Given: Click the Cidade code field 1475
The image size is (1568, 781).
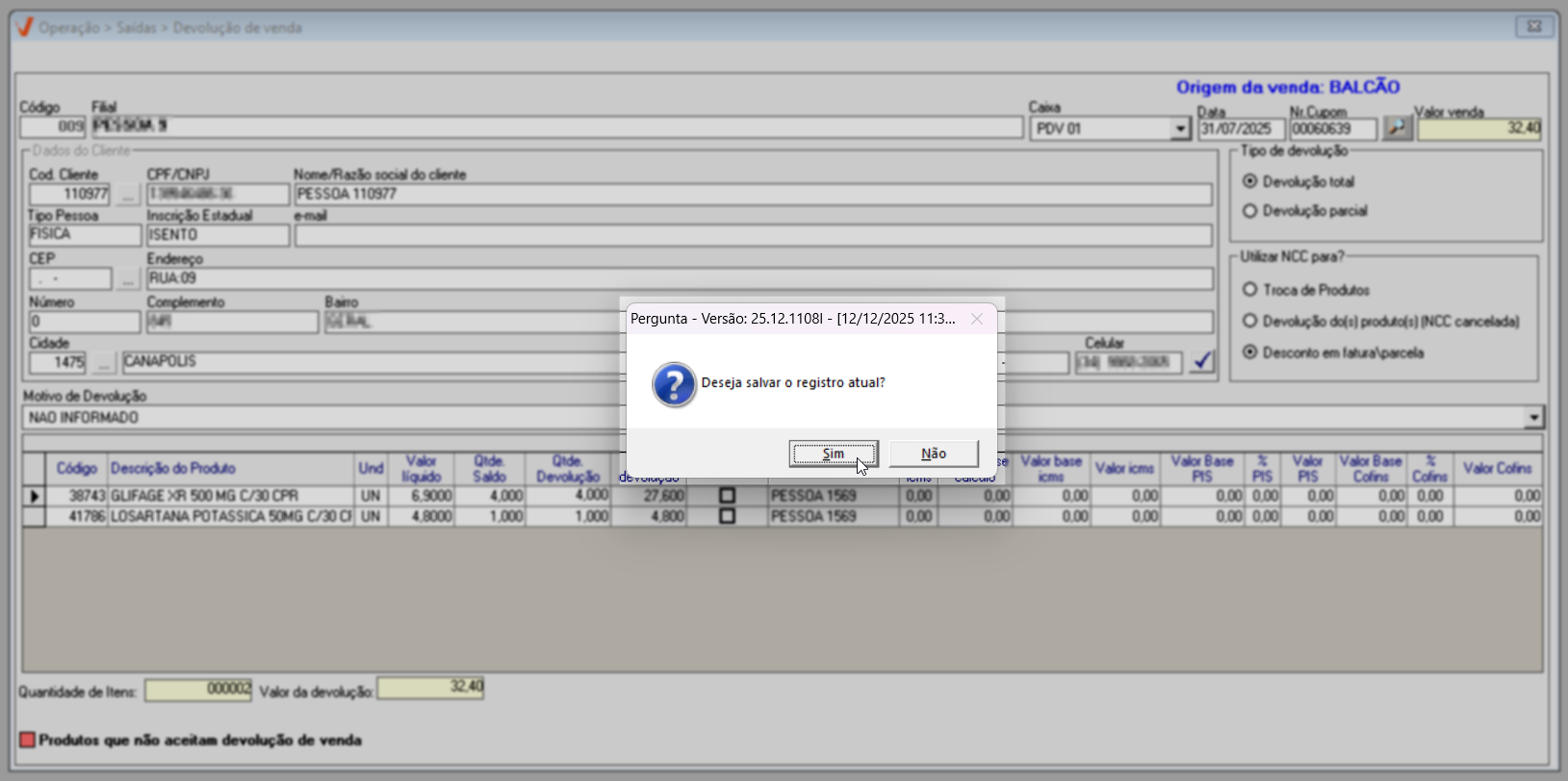Looking at the screenshot, I should coord(58,363).
